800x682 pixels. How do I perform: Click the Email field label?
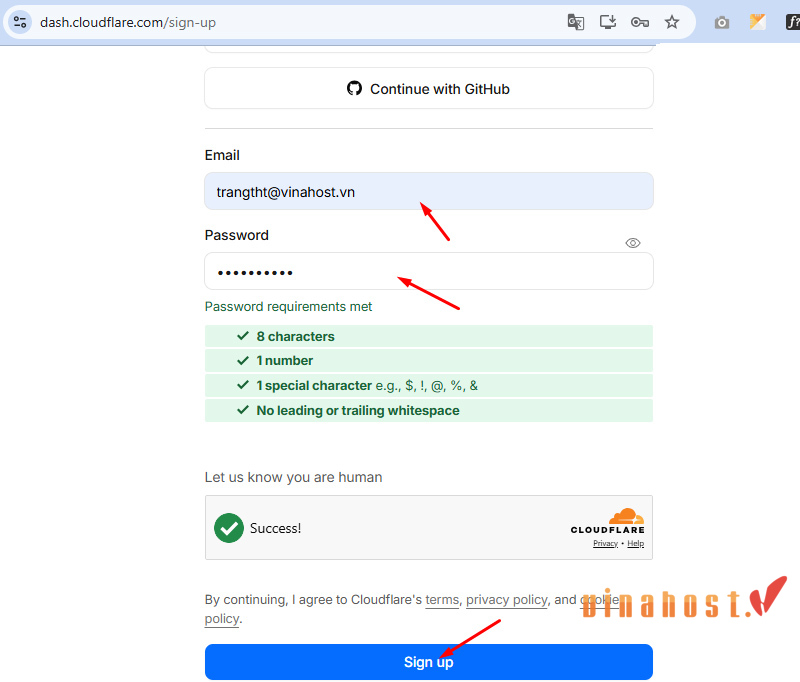tap(222, 155)
